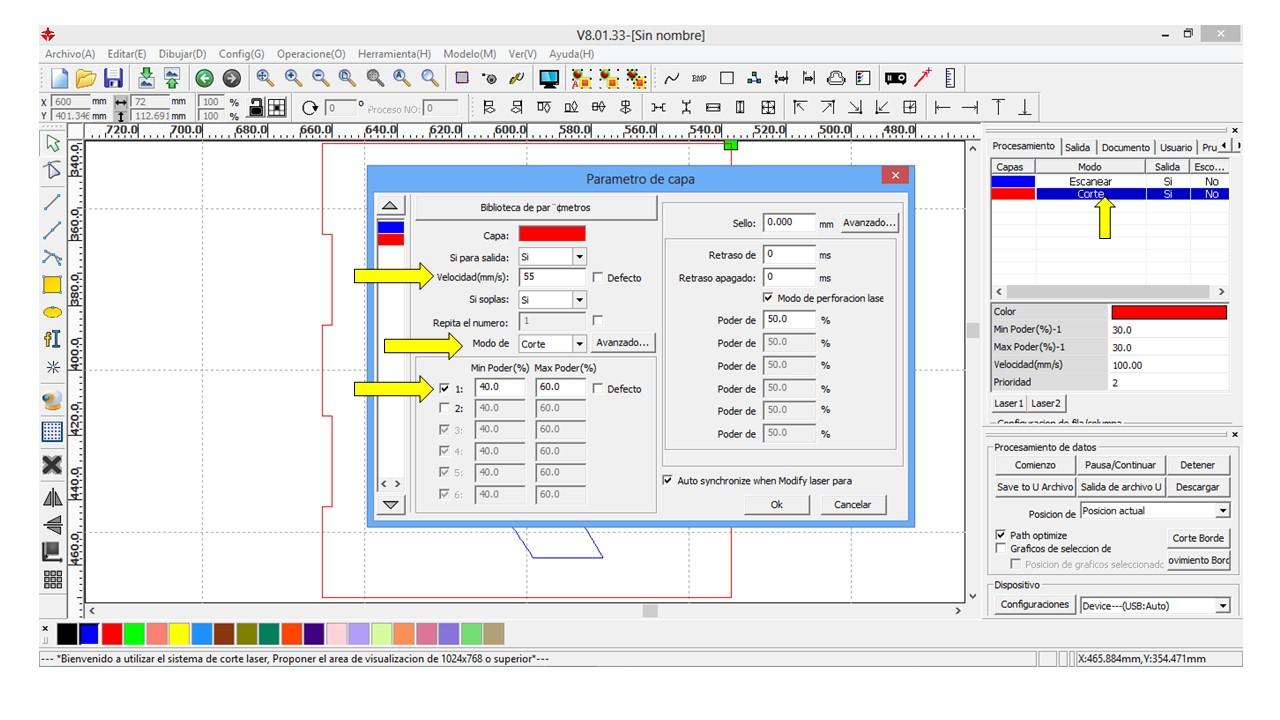Open the Device USB Auto dropdown
The height and width of the screenshot is (720, 1280).
coord(1221,606)
